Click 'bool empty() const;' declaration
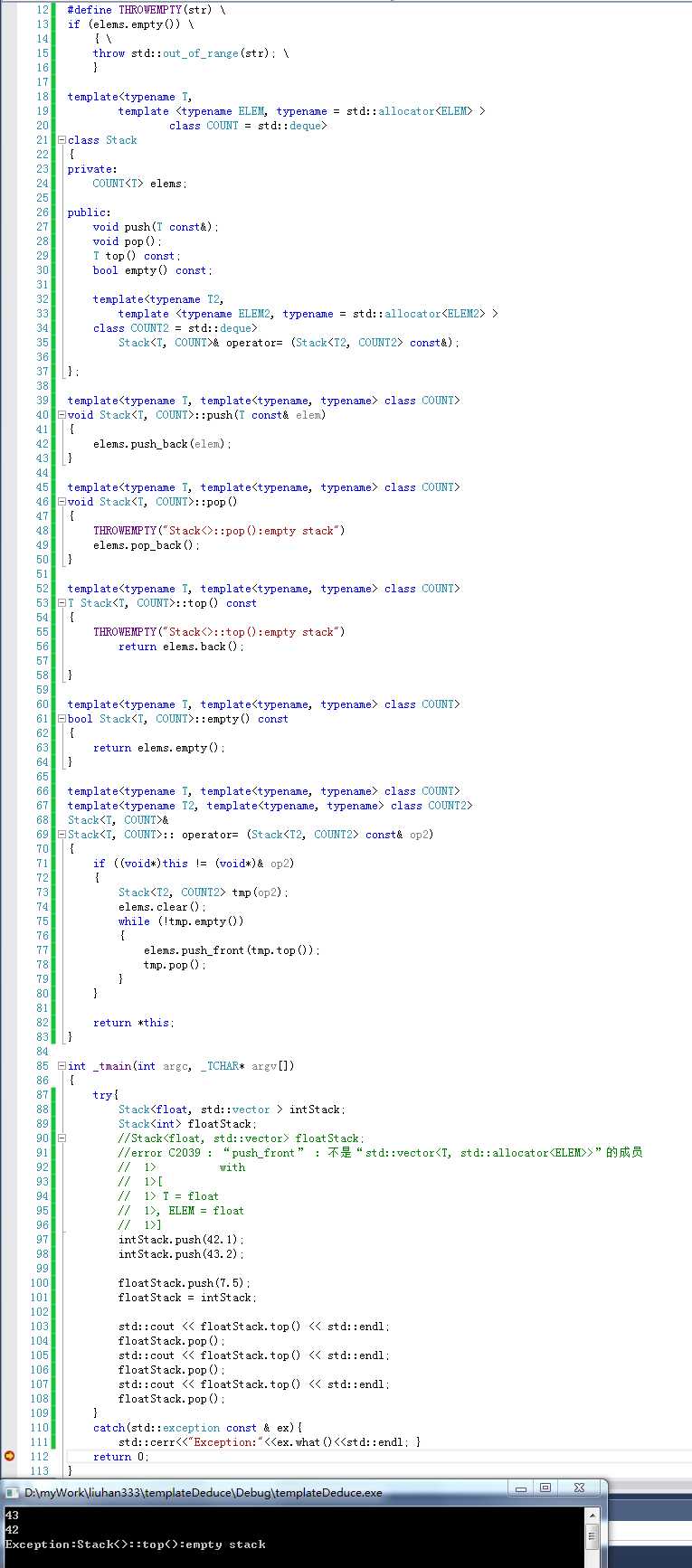The width and height of the screenshot is (692, 1568). click(x=153, y=270)
